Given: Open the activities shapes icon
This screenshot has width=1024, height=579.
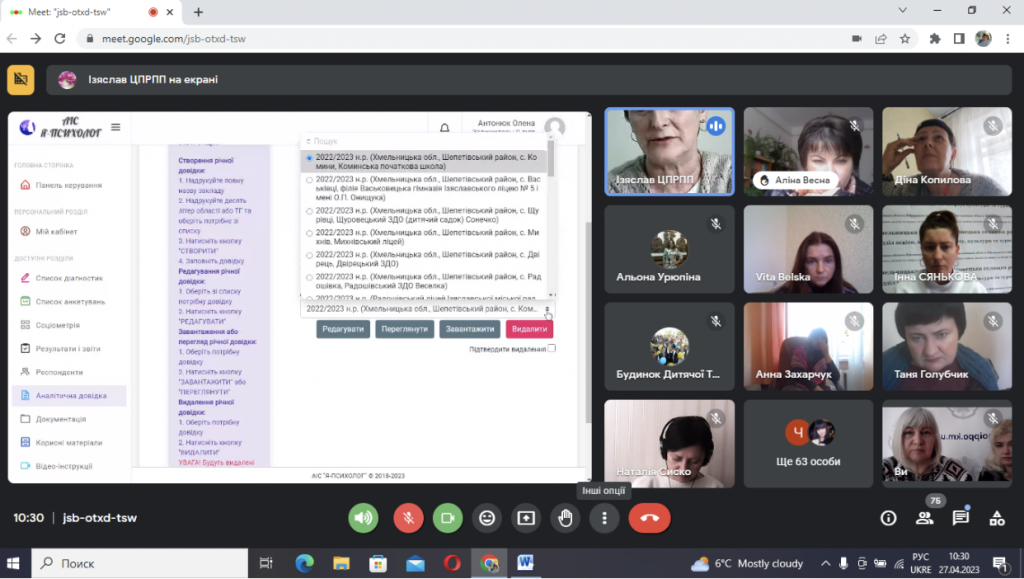Looking at the screenshot, I should click(x=997, y=518).
